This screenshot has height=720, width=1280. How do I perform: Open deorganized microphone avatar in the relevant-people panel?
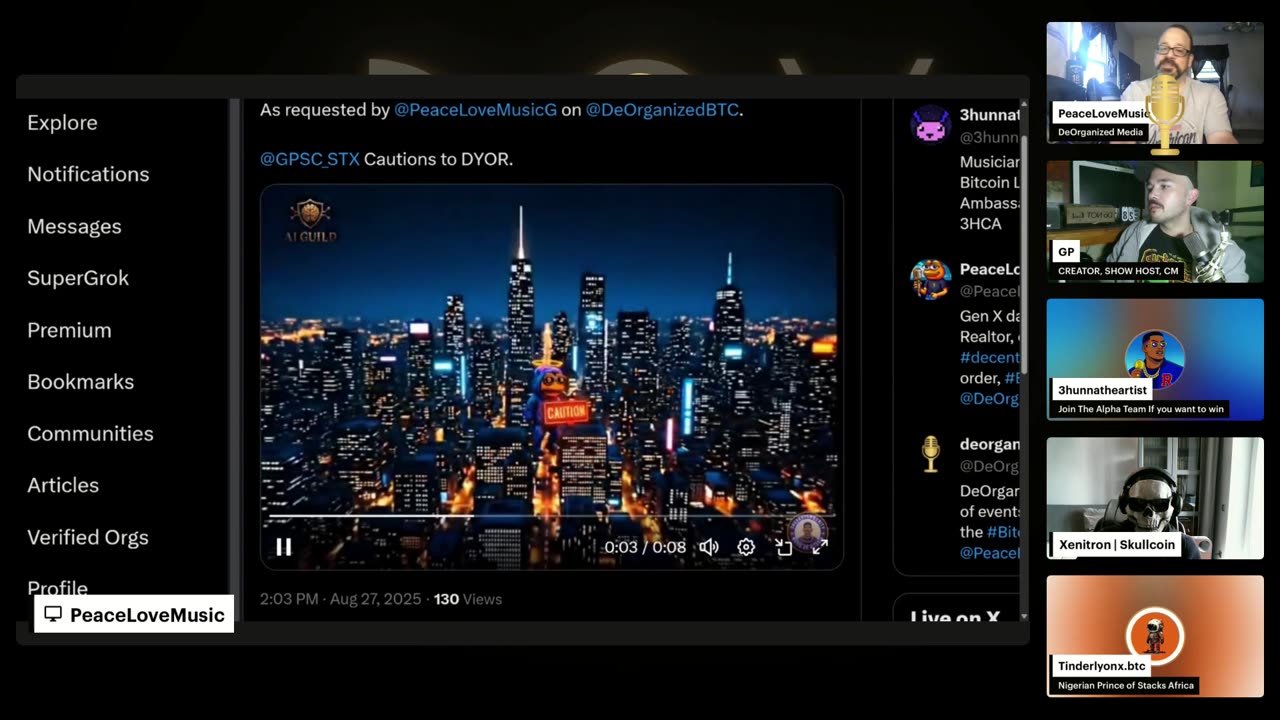(x=930, y=454)
